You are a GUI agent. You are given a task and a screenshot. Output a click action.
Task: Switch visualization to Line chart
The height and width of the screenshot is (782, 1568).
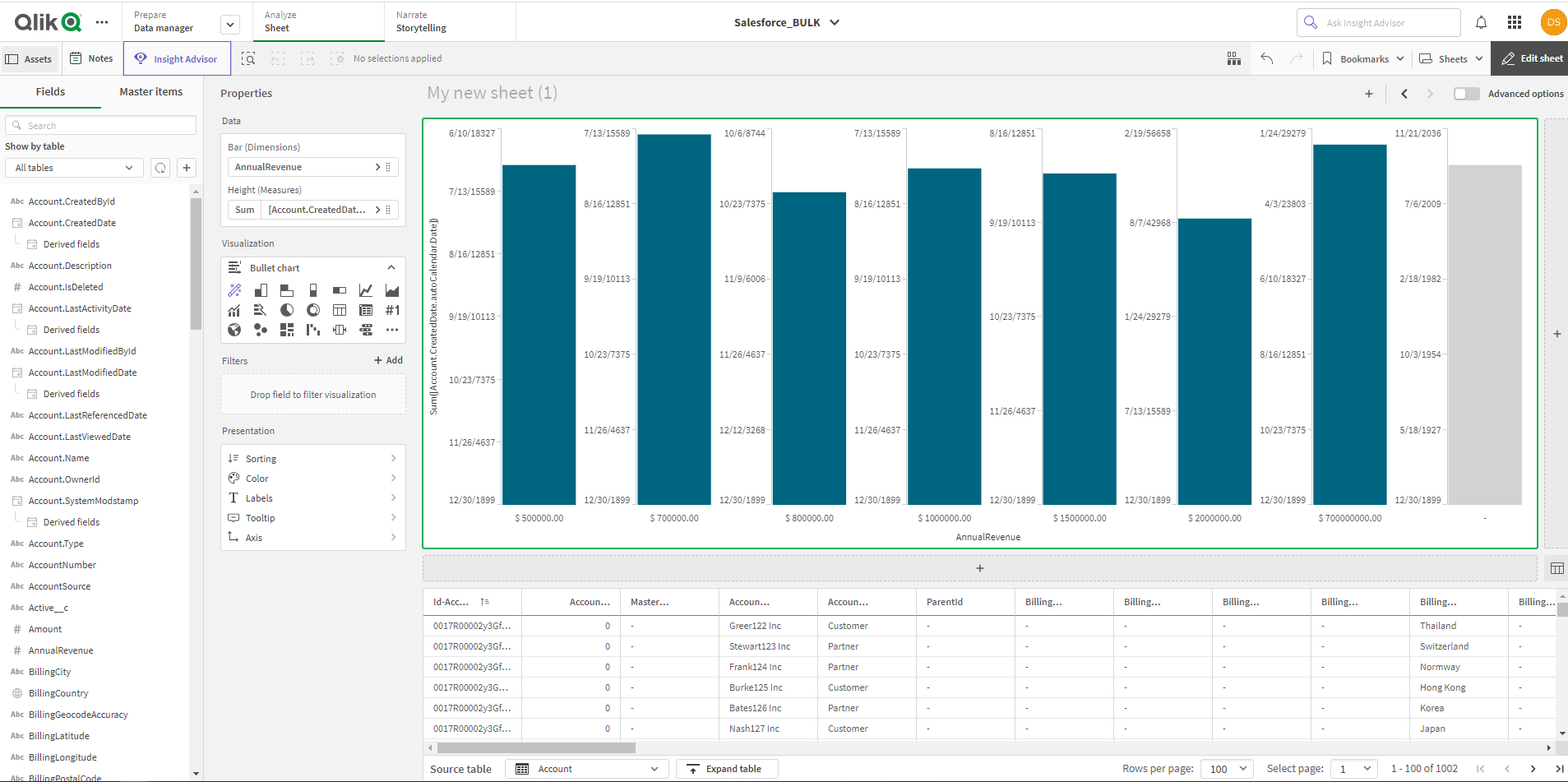[x=365, y=289]
